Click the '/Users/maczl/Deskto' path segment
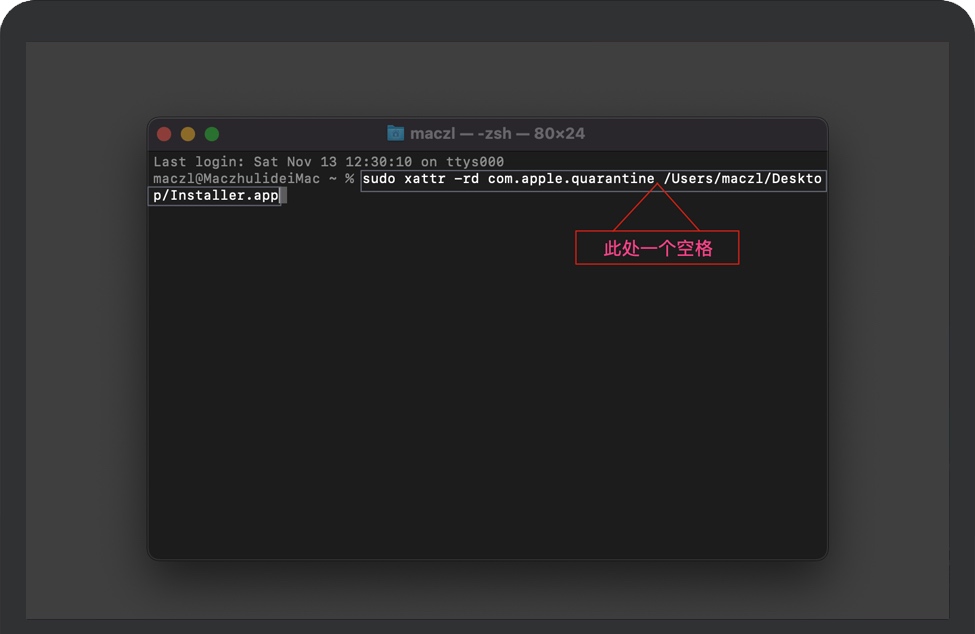 point(742,178)
